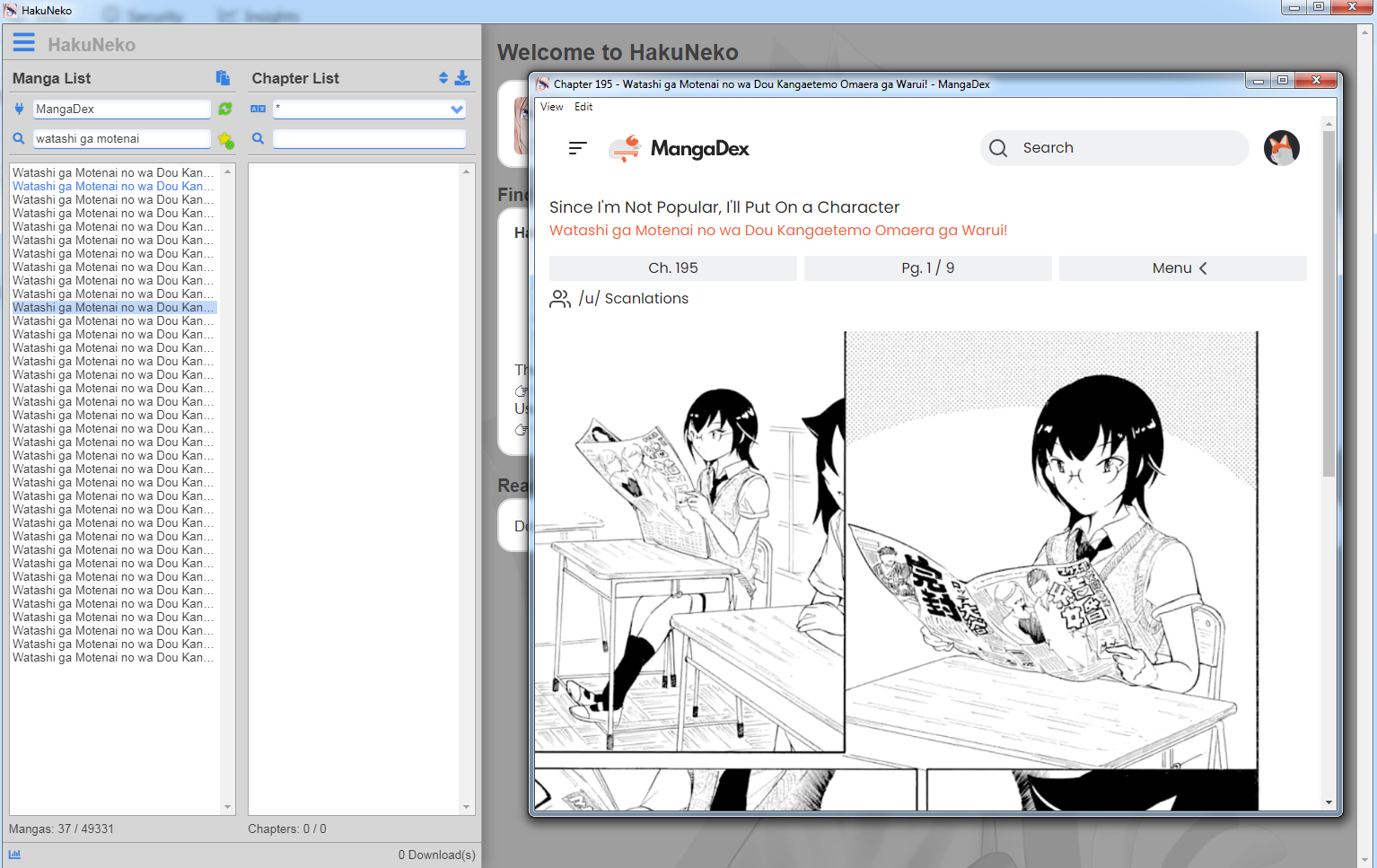This screenshot has width=1377, height=868.
Task: Click the '0 Download(s)' status text
Action: [x=437, y=855]
